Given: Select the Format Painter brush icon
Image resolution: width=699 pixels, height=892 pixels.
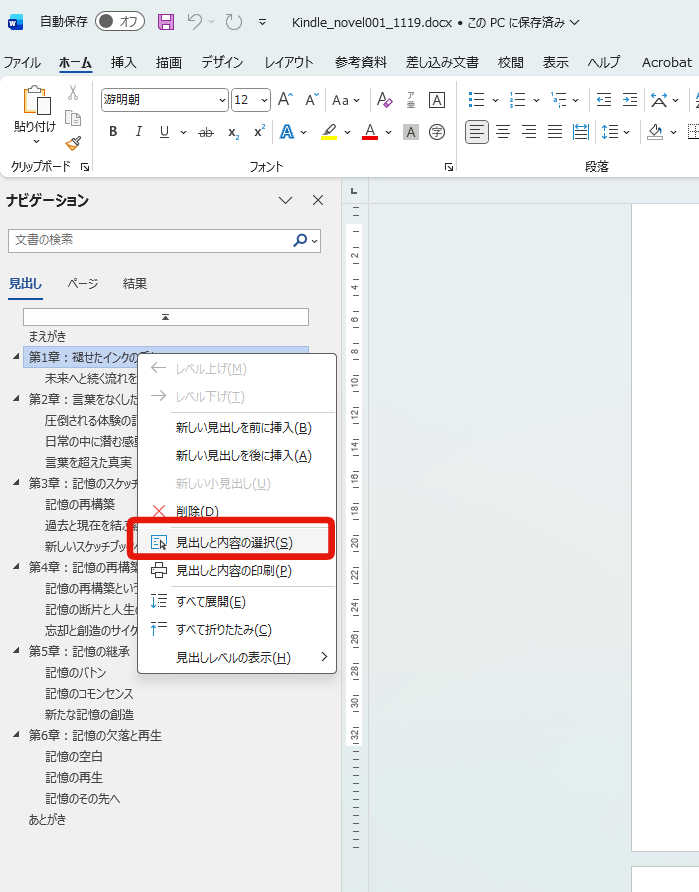Looking at the screenshot, I should (73, 143).
